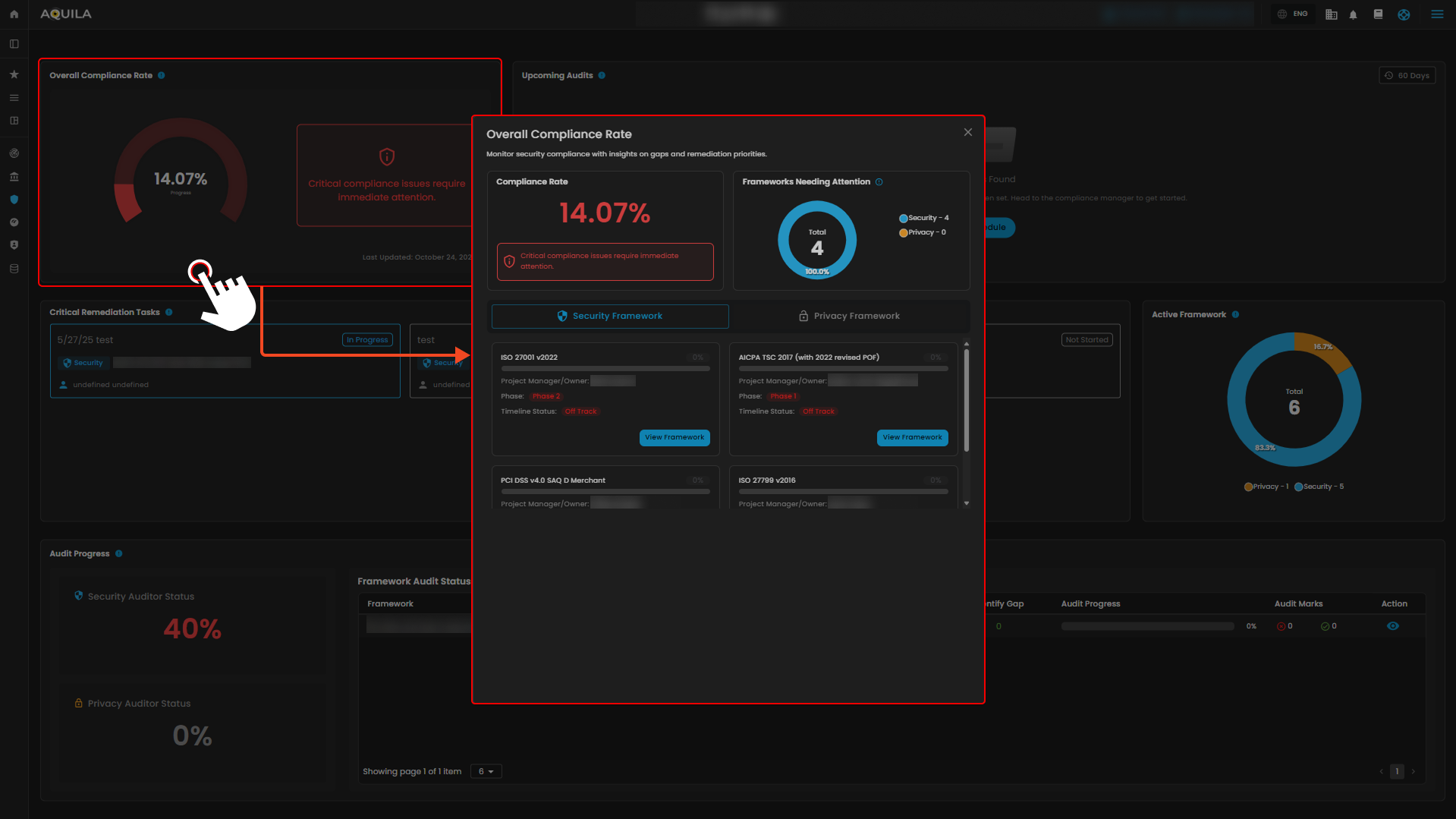
Task: Click View Framework for AICPA TSC 2017
Action: click(x=912, y=437)
